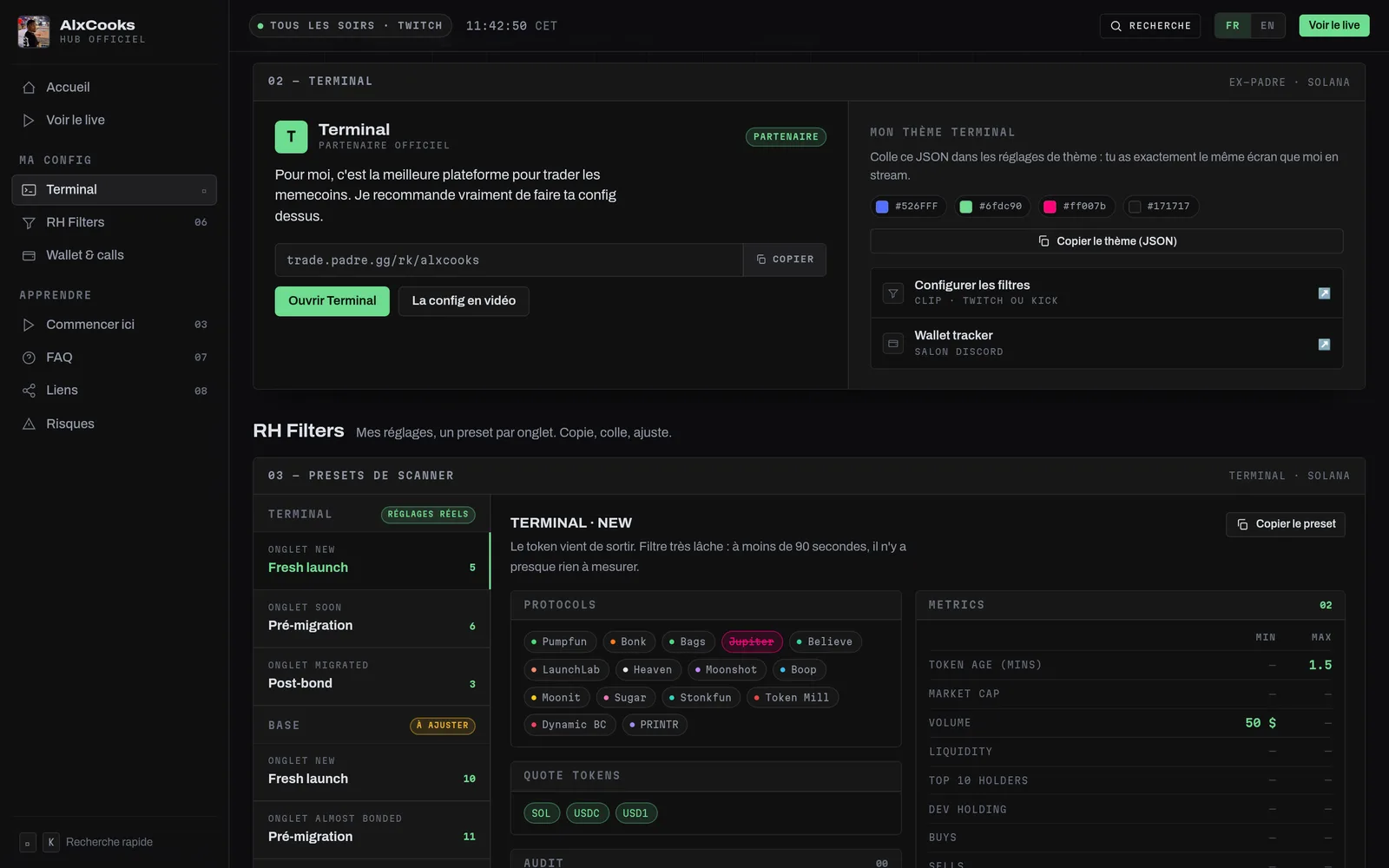The width and height of the screenshot is (1389, 868).
Task: Click the copy icon in Copier le preset
Action: [1242, 524]
